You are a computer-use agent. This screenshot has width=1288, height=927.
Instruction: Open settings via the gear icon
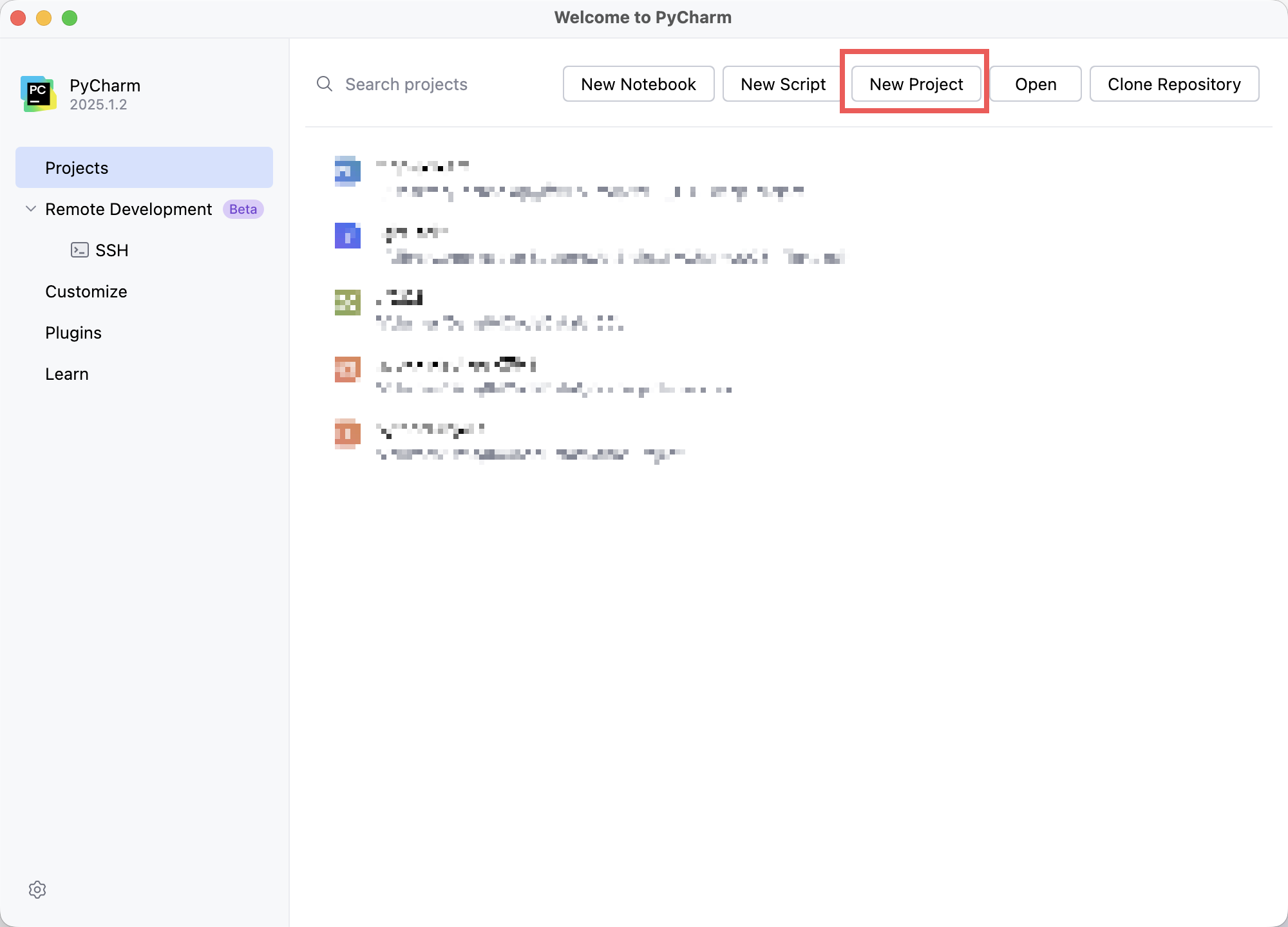[x=37, y=890]
